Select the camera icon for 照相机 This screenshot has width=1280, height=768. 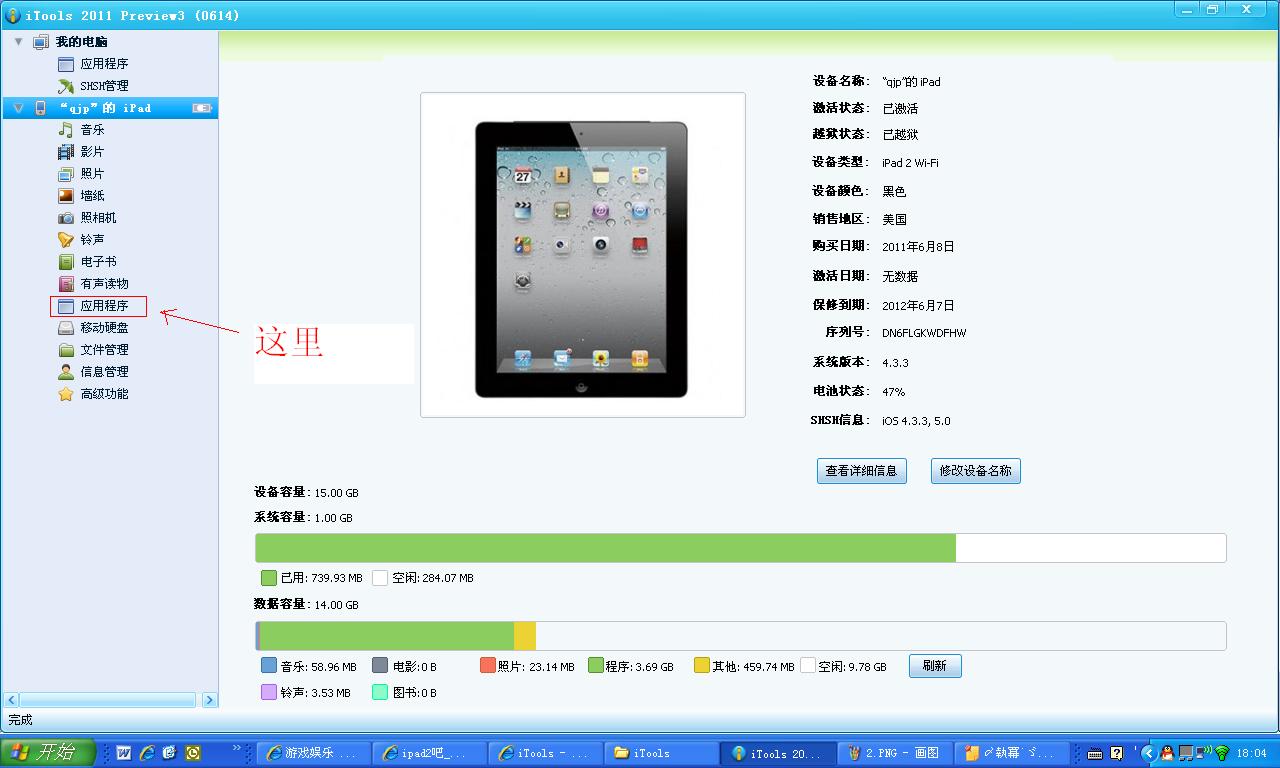tap(66, 218)
